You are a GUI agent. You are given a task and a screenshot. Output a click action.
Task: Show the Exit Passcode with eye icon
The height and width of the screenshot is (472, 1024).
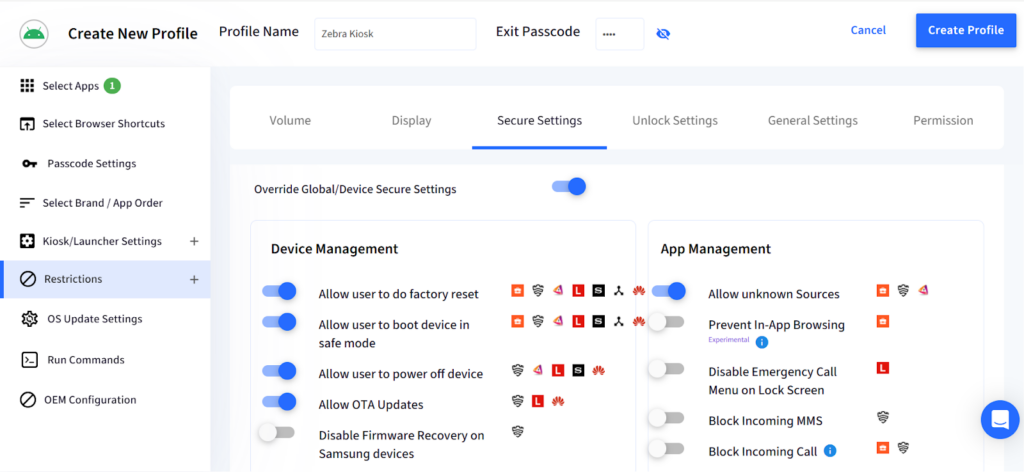click(663, 34)
